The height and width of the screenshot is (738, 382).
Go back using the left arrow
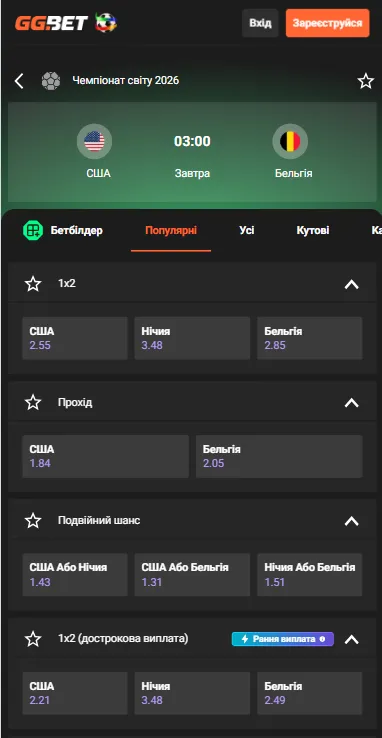19,81
